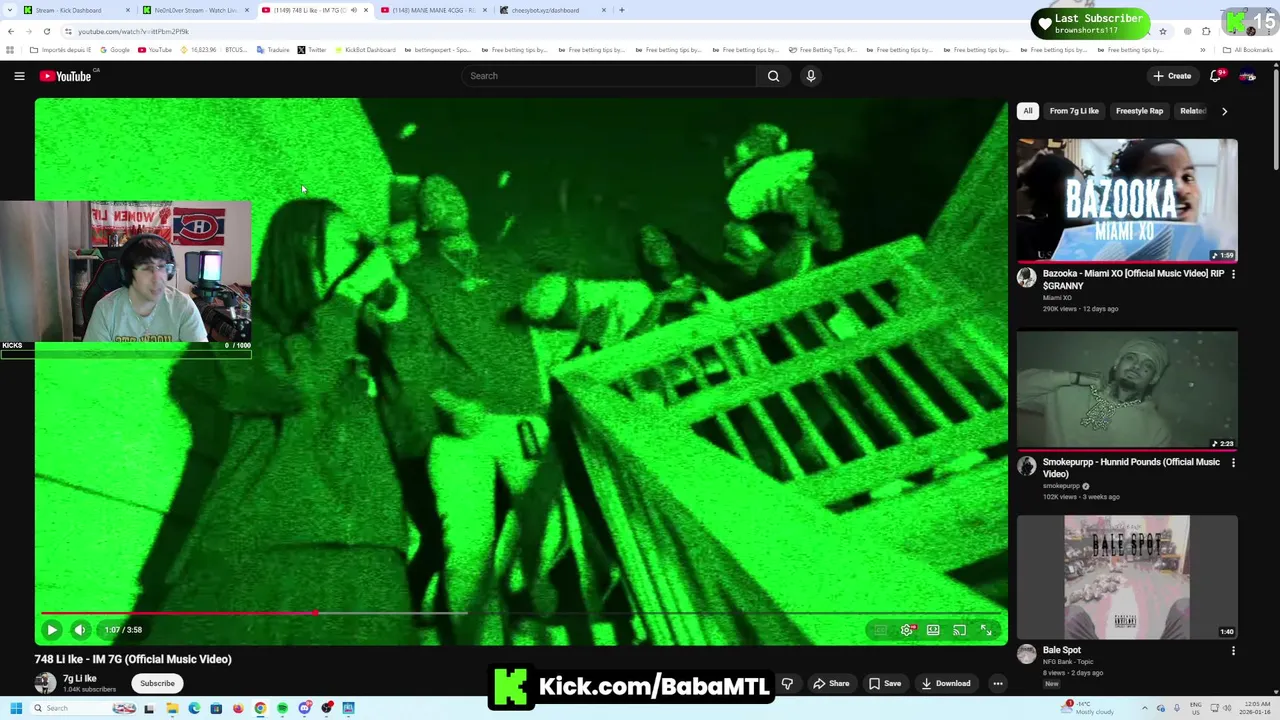
Task: Subscribe to 7g Li Ike channel
Action: point(157,683)
